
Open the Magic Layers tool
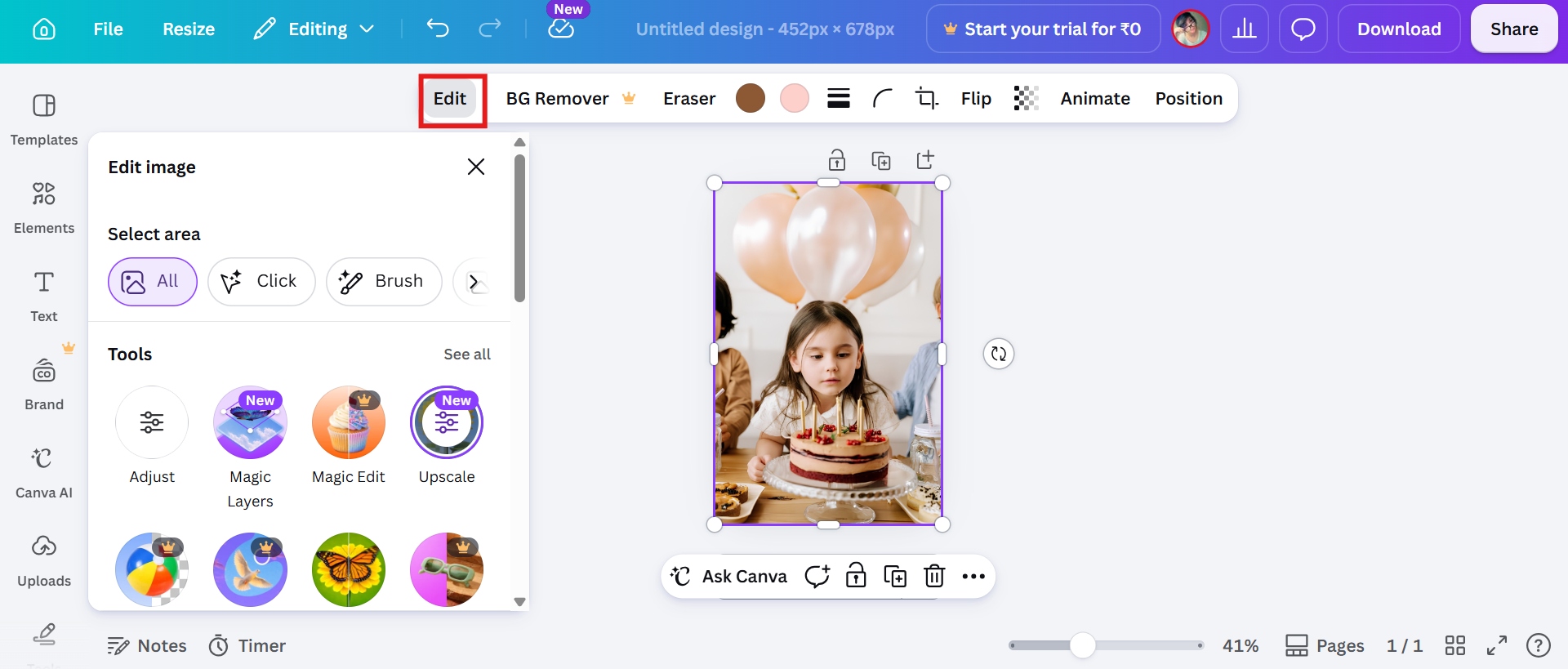tap(250, 448)
